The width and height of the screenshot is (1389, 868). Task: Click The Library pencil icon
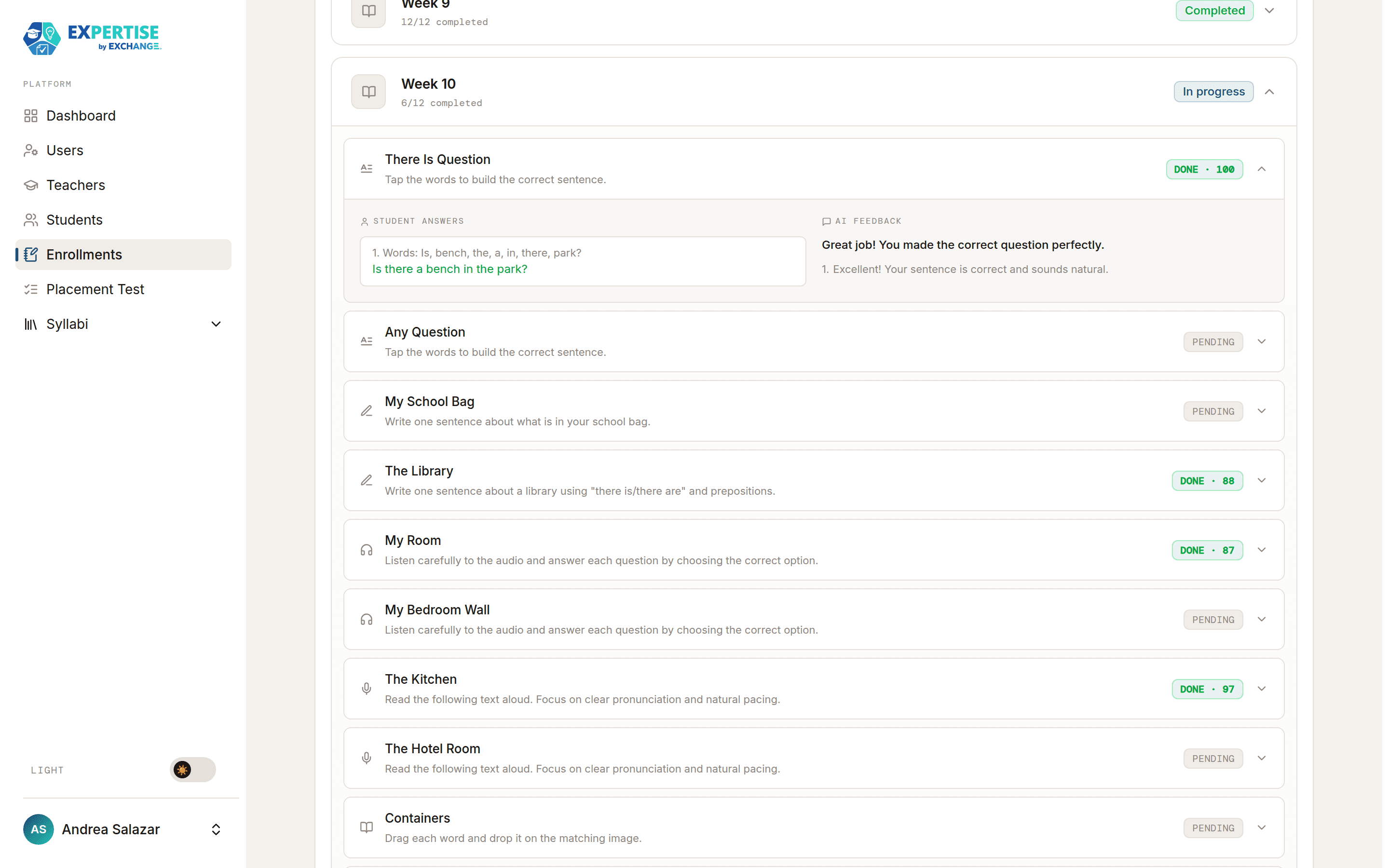point(366,480)
